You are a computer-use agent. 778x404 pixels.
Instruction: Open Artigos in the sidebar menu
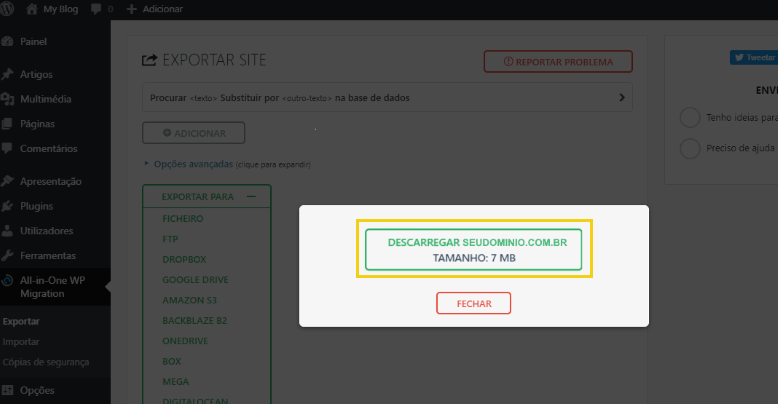(x=36, y=74)
